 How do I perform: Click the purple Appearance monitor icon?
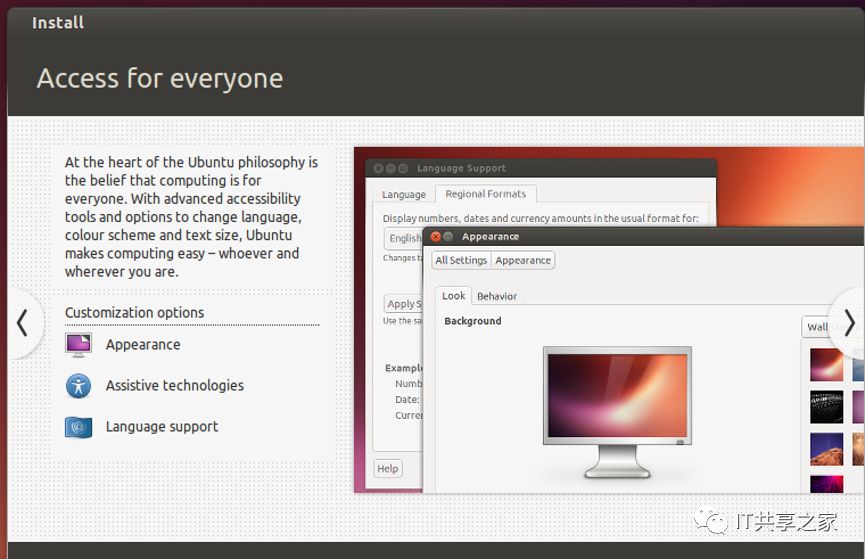pos(78,345)
